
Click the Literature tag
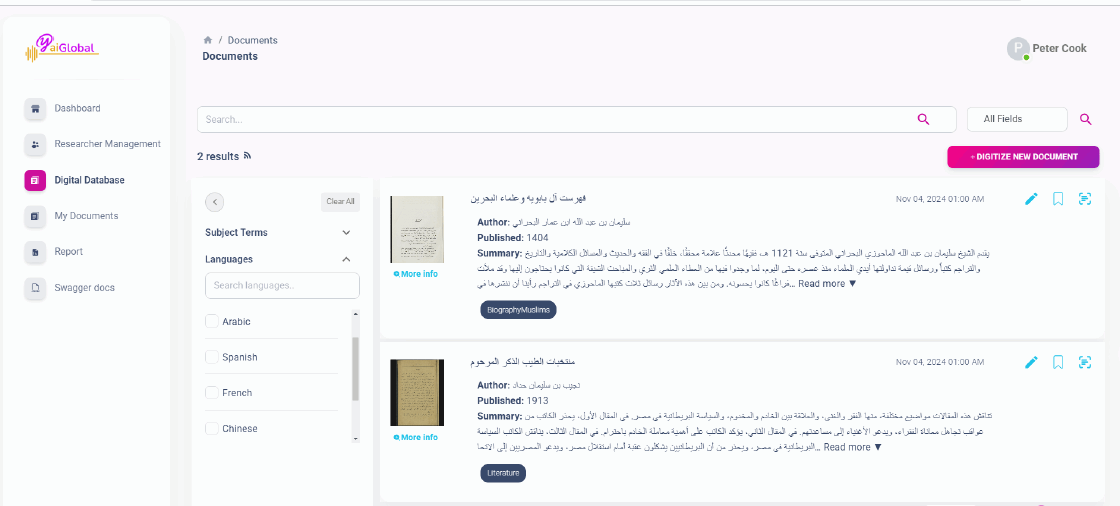[x=503, y=473]
